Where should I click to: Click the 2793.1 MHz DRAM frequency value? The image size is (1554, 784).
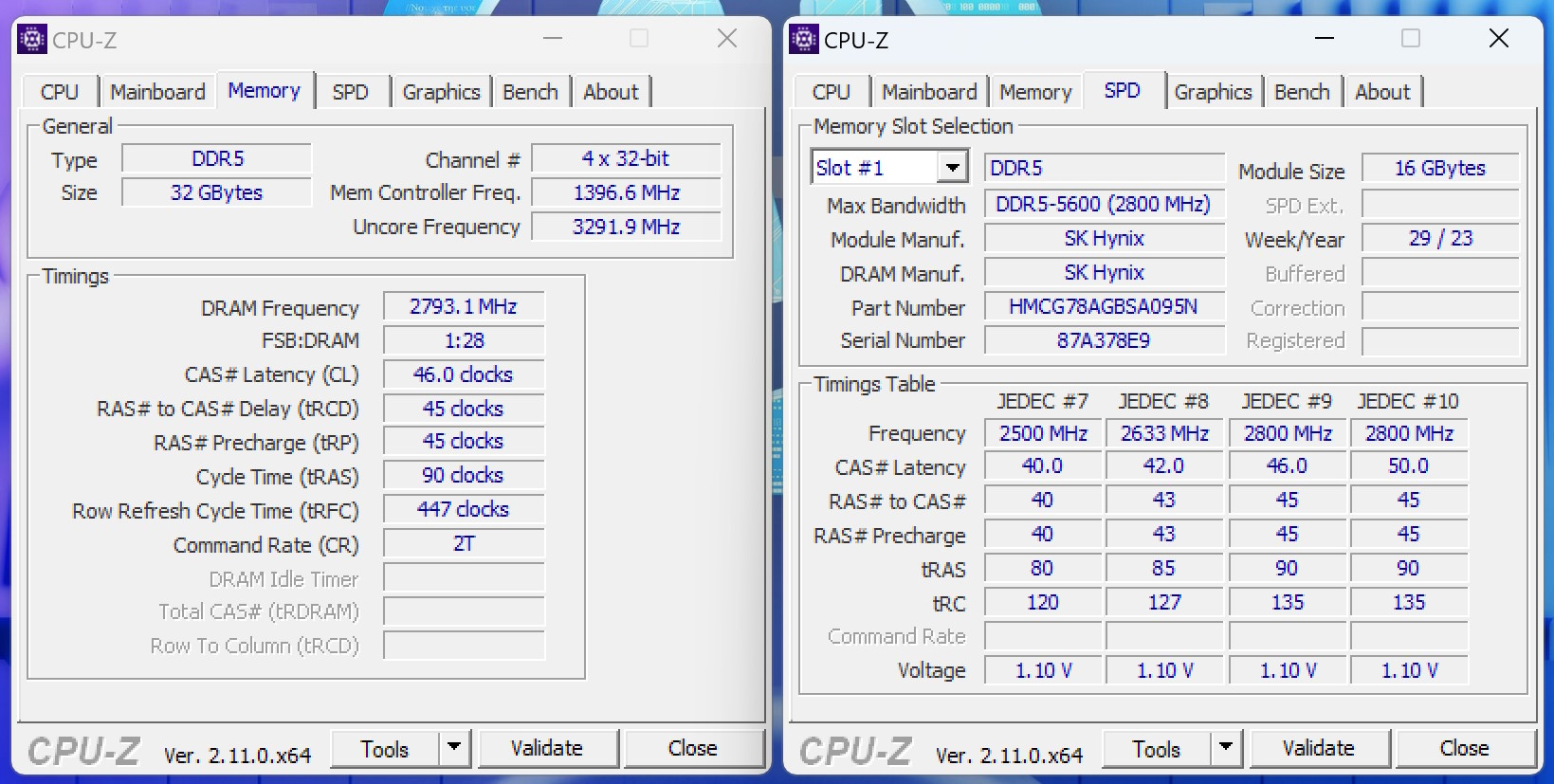[464, 306]
